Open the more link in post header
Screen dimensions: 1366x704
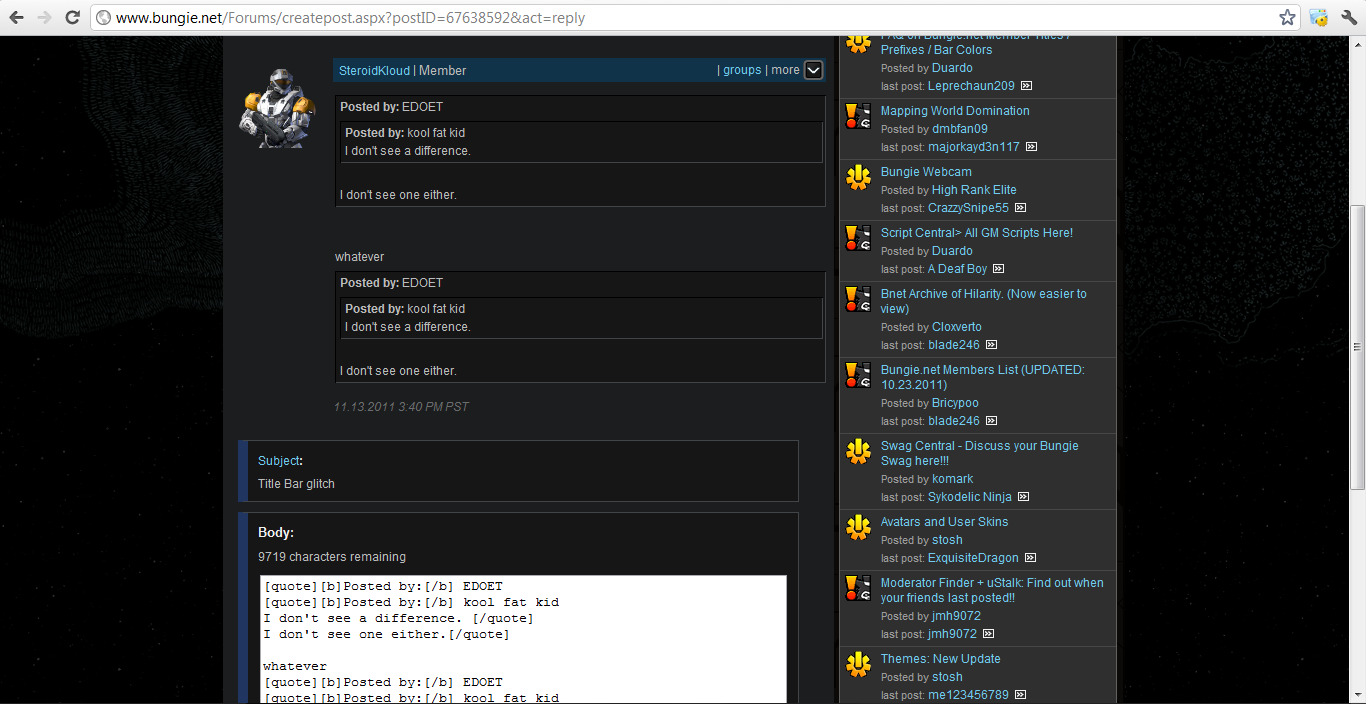[785, 70]
